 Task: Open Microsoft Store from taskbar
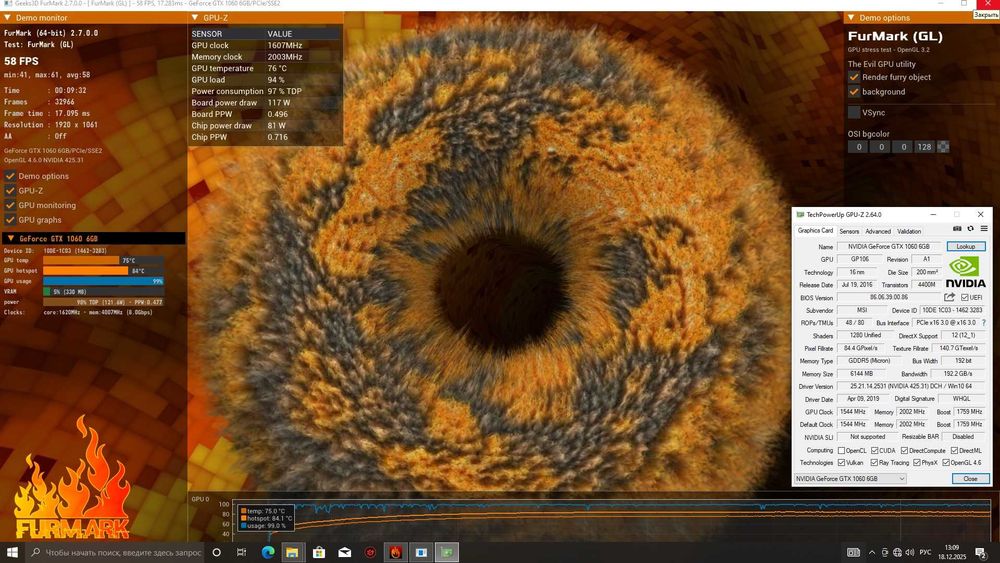coord(318,552)
